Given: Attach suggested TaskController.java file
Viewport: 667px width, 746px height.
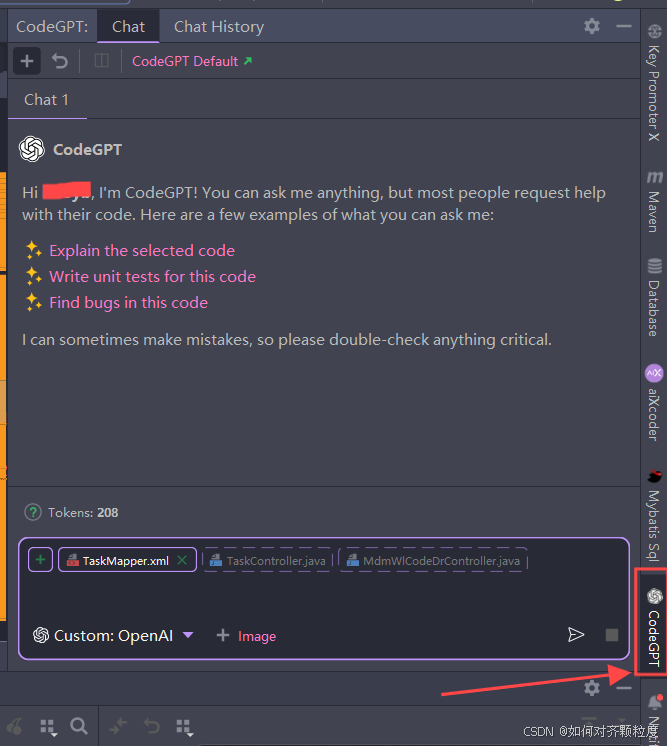Looking at the screenshot, I should click(268, 560).
